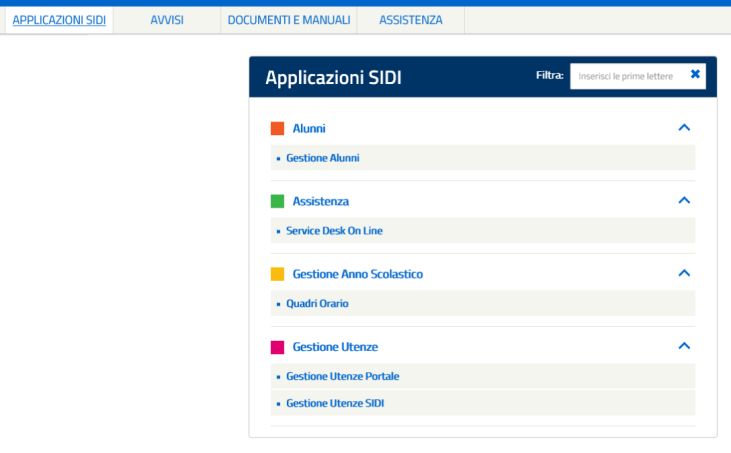The image size is (731, 453).
Task: Click the orange Alunni category square
Action: coord(277,128)
